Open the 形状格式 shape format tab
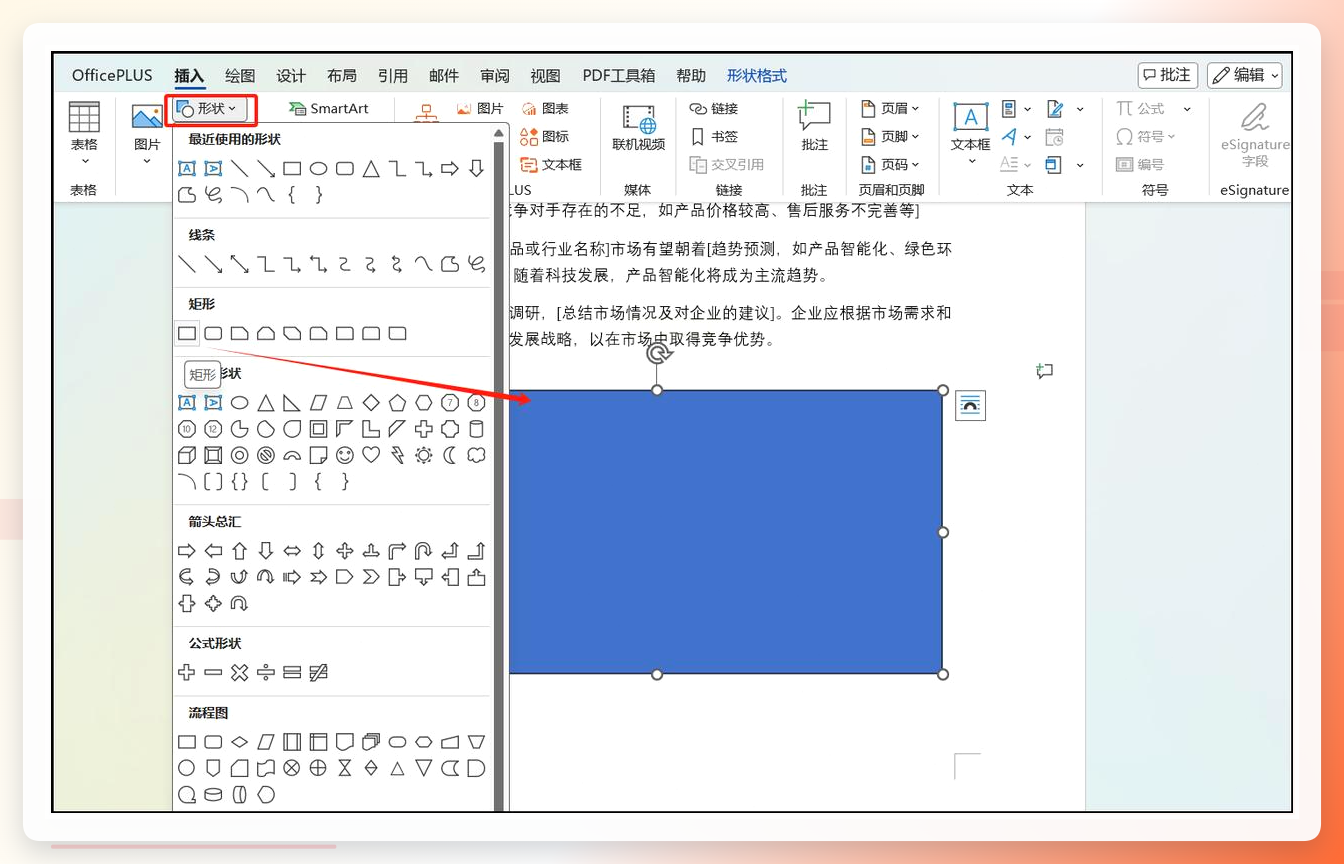The image size is (1344, 864). coord(757,76)
